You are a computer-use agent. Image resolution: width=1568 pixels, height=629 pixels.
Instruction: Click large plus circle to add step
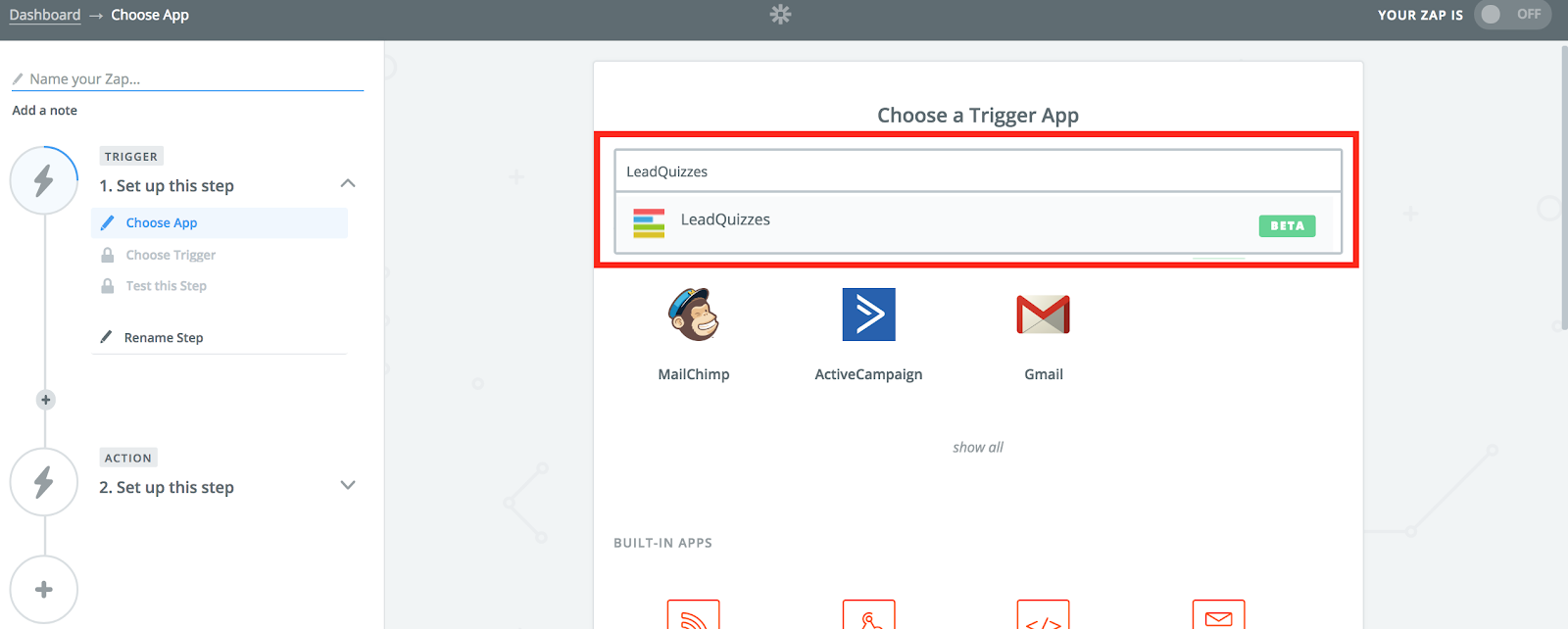[x=44, y=590]
